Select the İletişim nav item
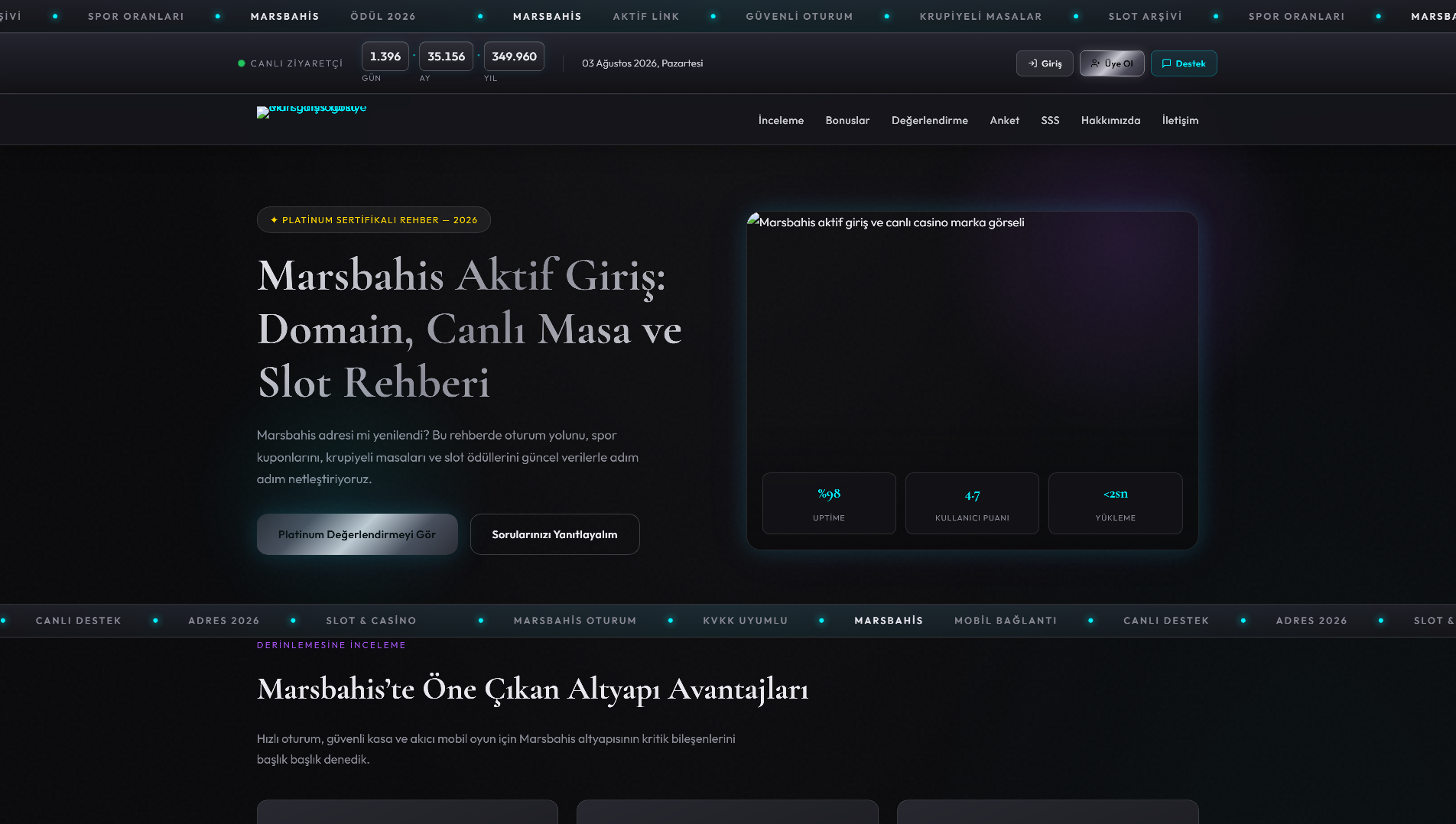The width and height of the screenshot is (1456, 824). tap(1180, 120)
